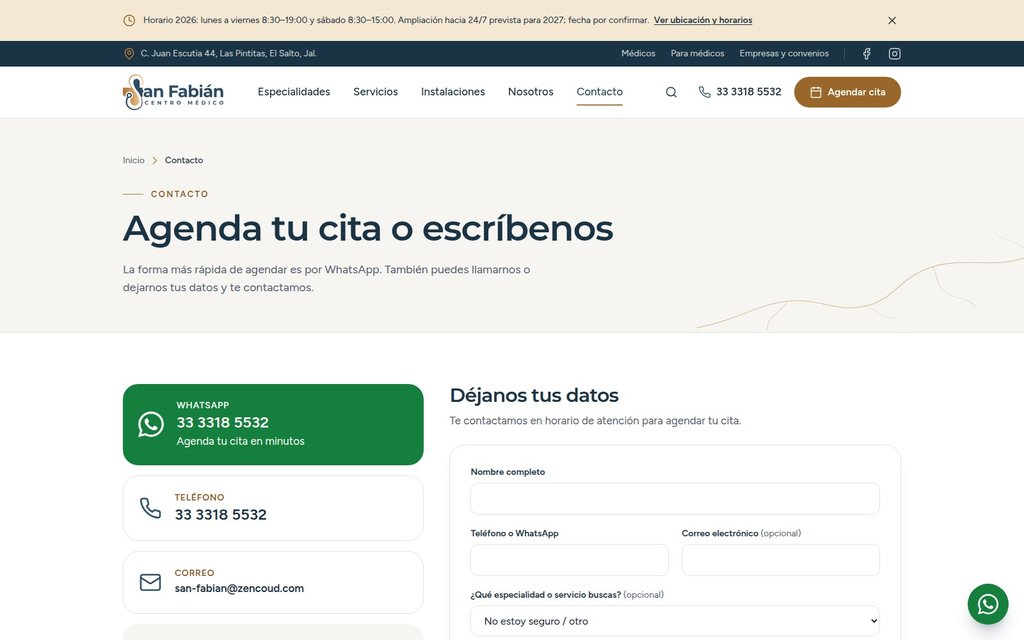Click san-fabian@zencoud.com email address
This screenshot has width=1024, height=640.
pos(239,588)
